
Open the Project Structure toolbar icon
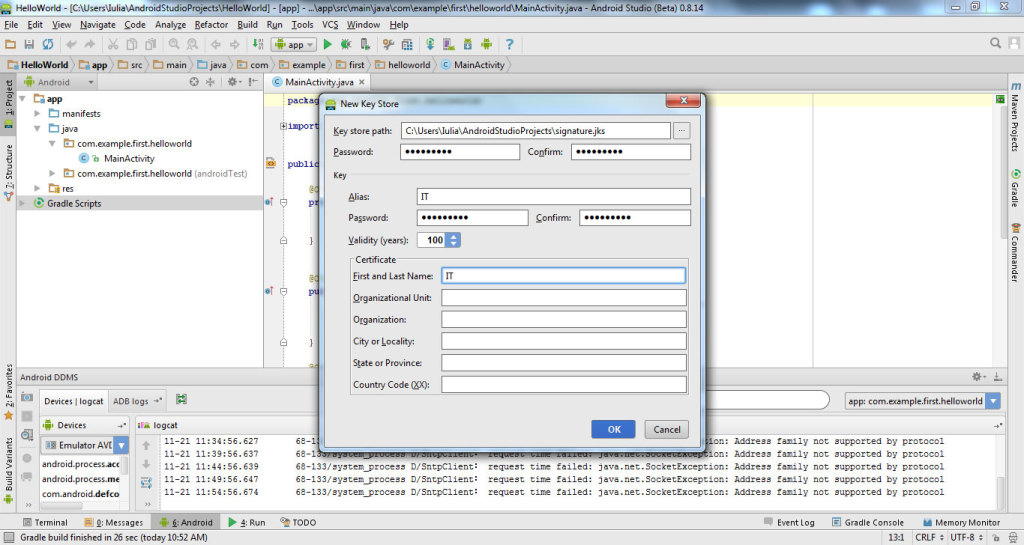[407, 44]
